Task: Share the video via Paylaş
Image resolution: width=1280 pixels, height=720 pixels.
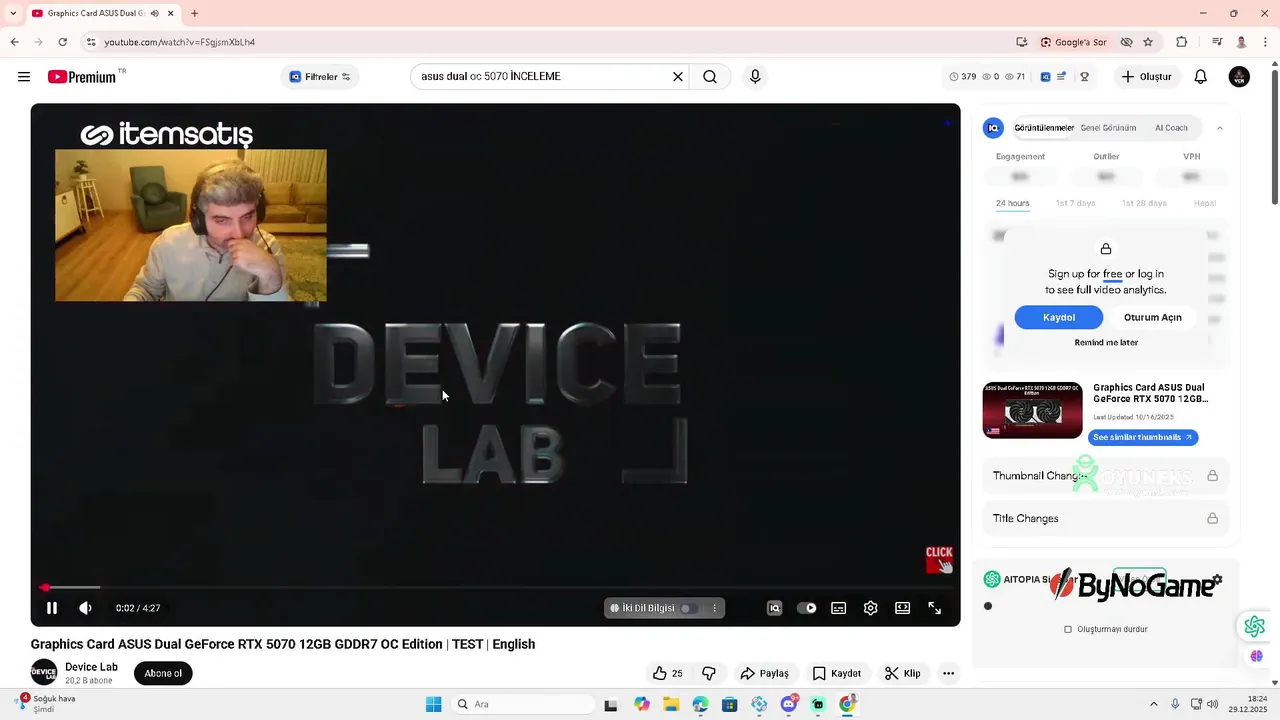Action: pos(765,673)
